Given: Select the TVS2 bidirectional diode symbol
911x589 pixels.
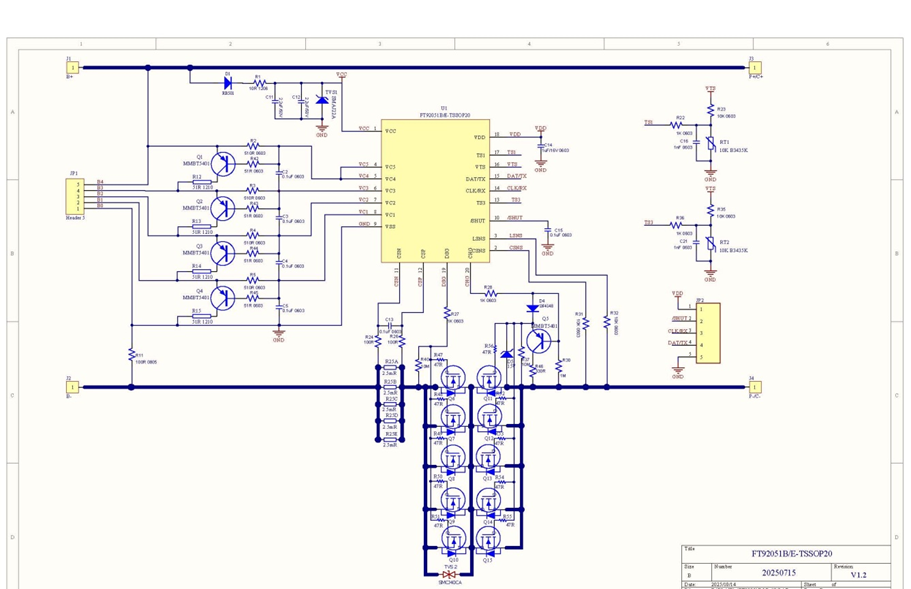Looking at the screenshot, I should pyautogui.click(x=449, y=574).
